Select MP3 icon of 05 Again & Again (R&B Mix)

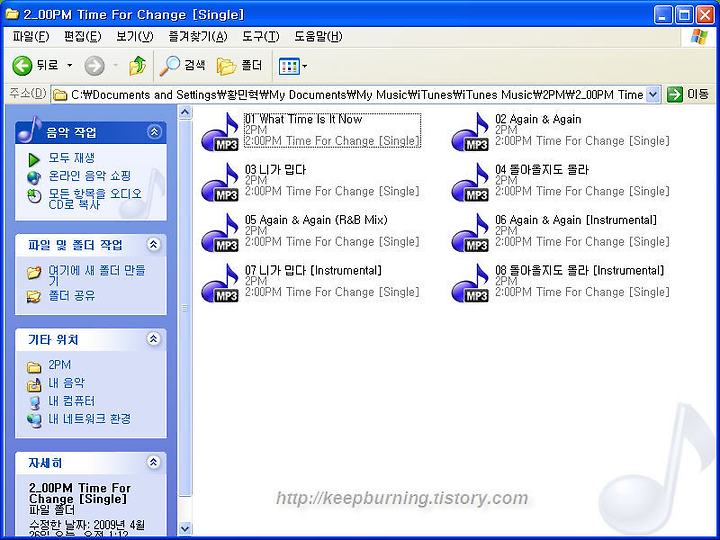(x=220, y=233)
